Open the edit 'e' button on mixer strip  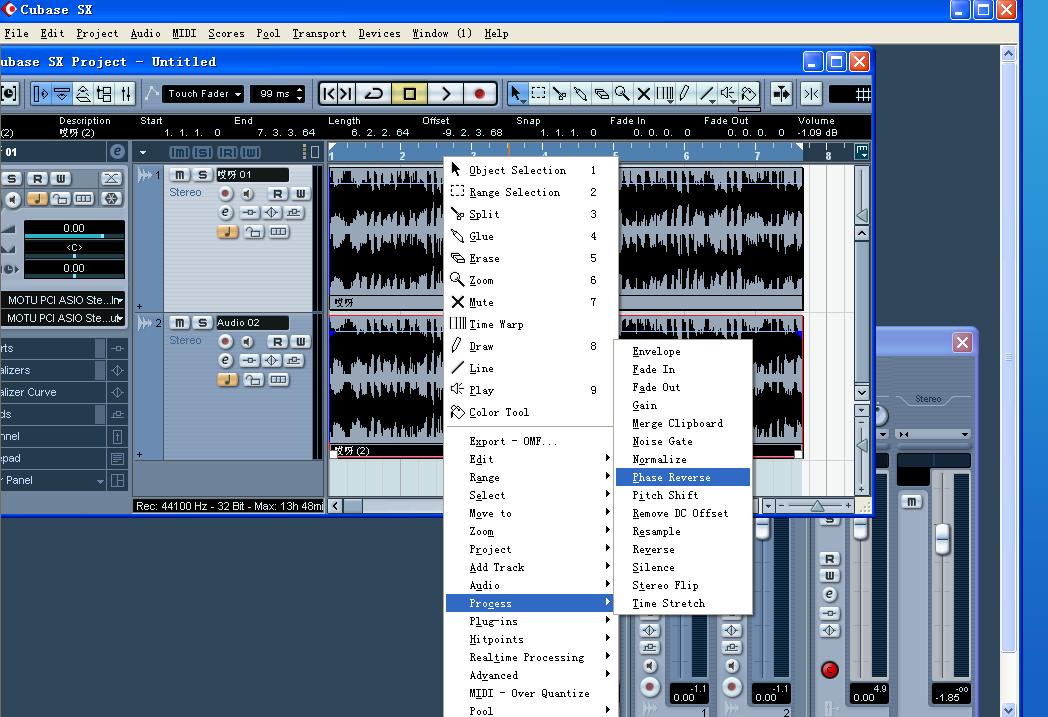[829, 594]
